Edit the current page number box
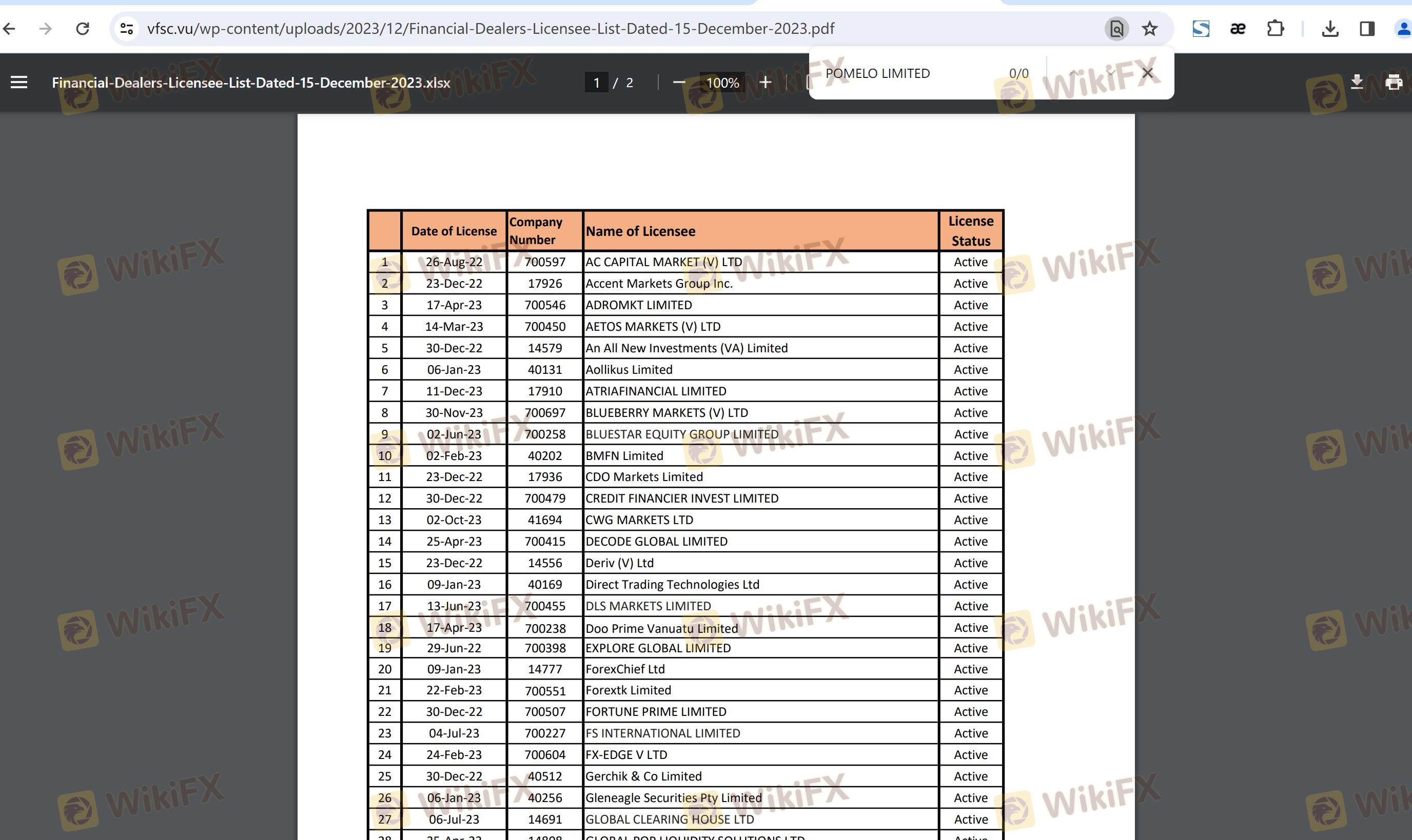The width and height of the screenshot is (1412, 840). pos(596,83)
